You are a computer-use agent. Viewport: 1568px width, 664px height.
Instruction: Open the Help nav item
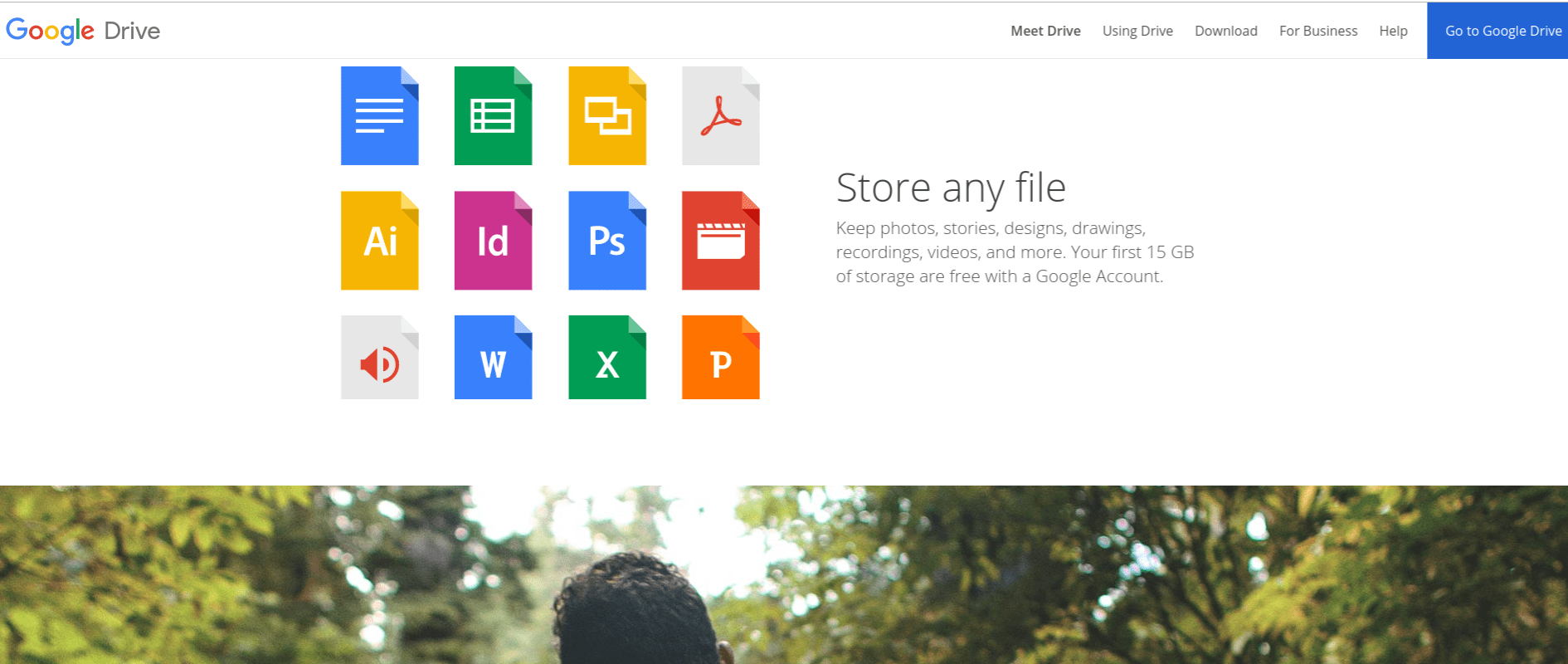1394,31
